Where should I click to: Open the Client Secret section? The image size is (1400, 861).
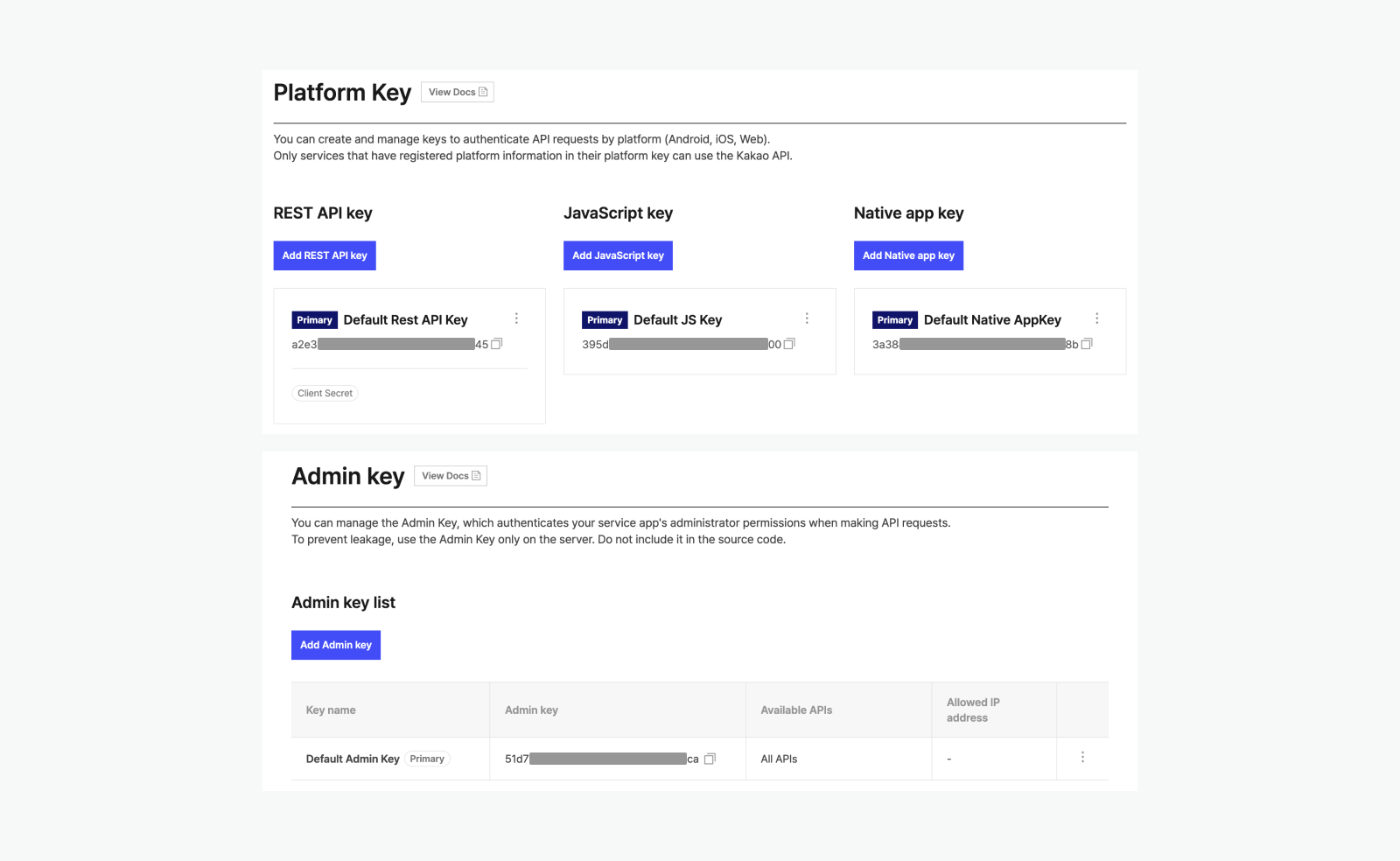(x=325, y=393)
